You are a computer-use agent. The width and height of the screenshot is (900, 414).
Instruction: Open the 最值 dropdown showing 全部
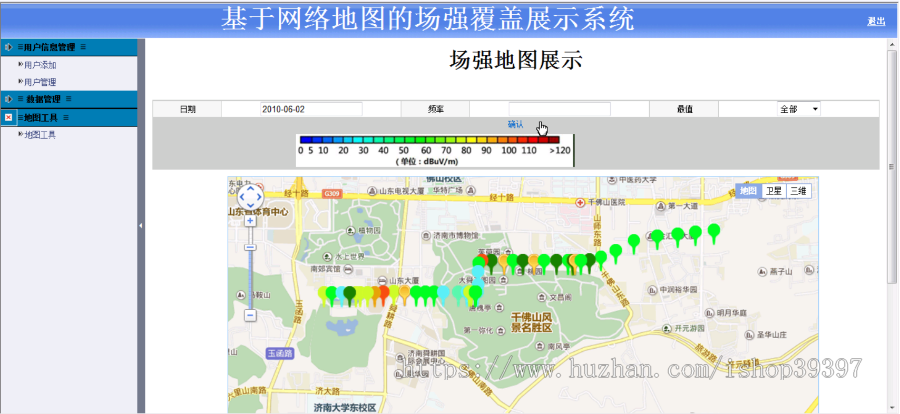point(798,109)
